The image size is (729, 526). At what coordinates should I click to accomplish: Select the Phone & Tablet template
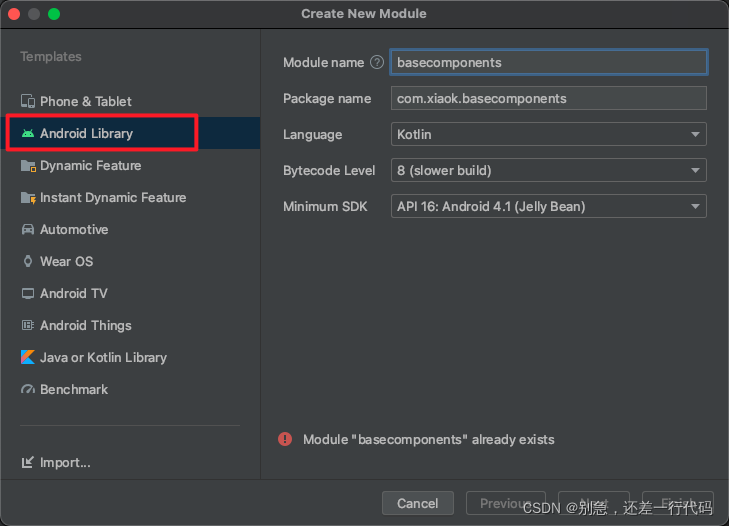130,101
